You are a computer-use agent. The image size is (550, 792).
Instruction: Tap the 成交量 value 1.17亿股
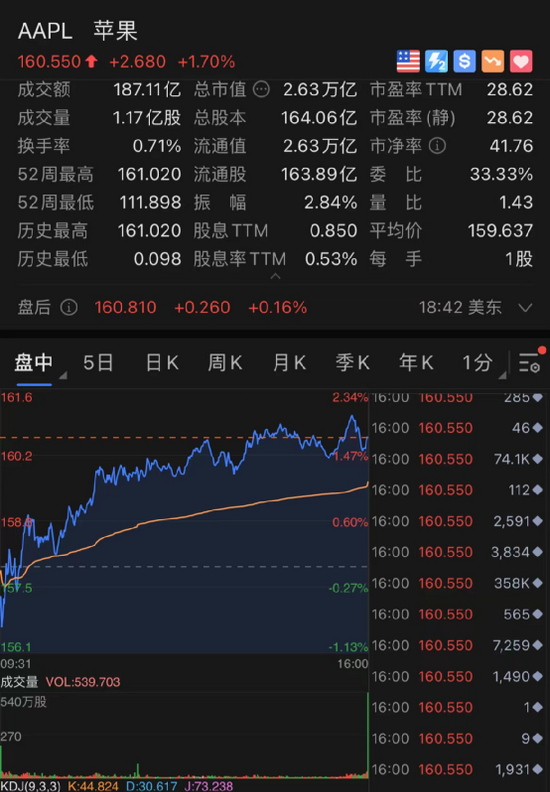point(146,118)
